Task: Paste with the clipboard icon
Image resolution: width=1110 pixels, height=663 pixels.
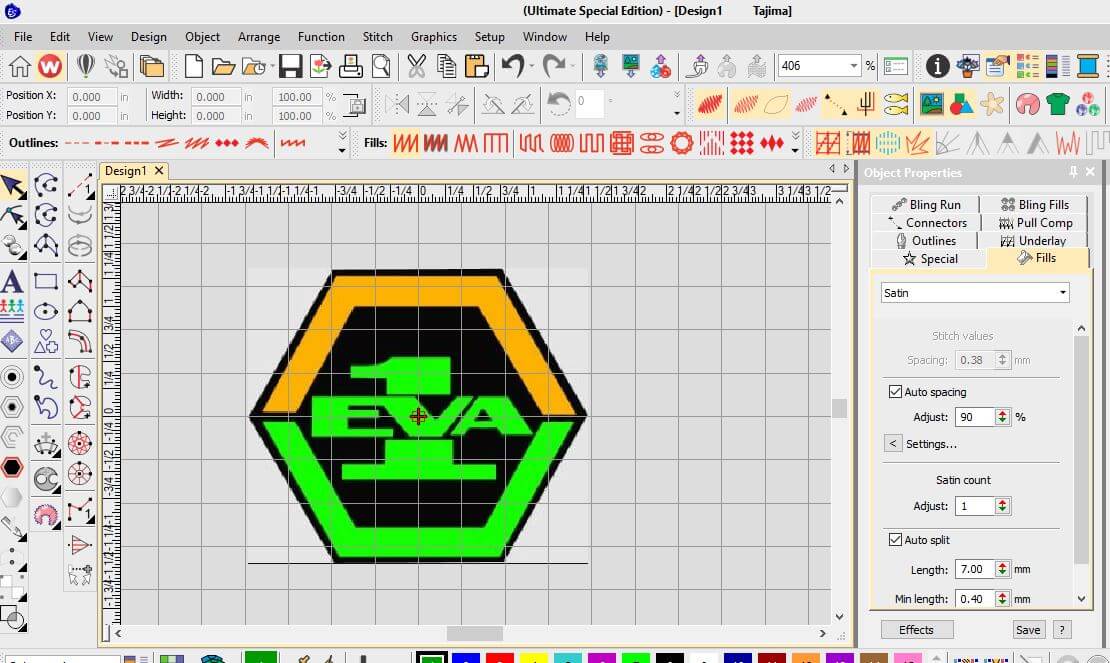Action: click(x=476, y=67)
